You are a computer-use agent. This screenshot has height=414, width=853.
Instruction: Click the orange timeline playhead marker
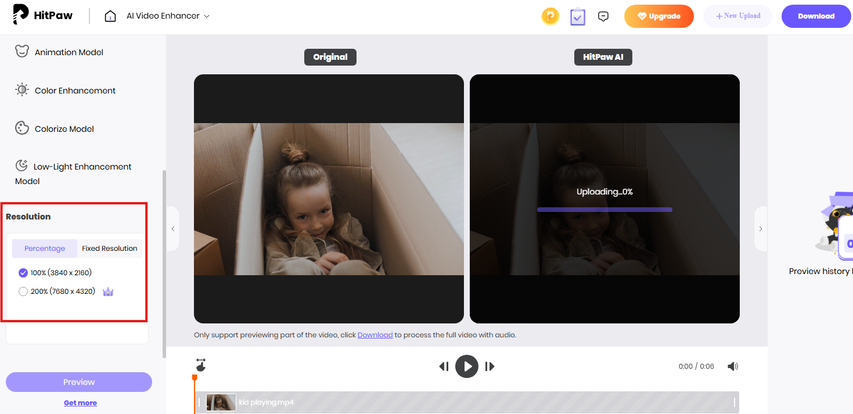coord(194,378)
